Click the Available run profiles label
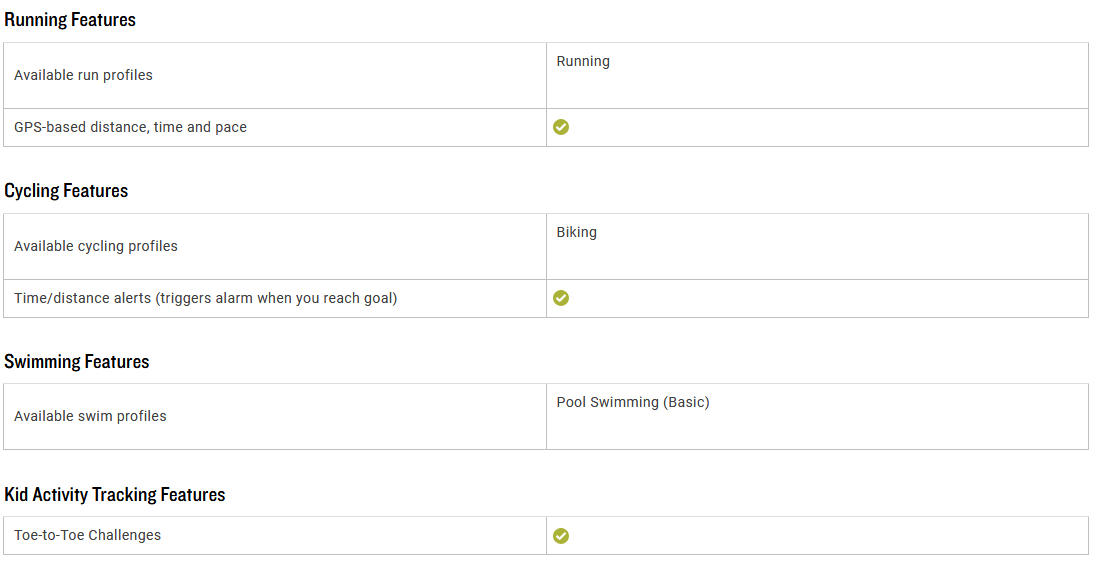This screenshot has height=566, width=1095. tap(83, 75)
